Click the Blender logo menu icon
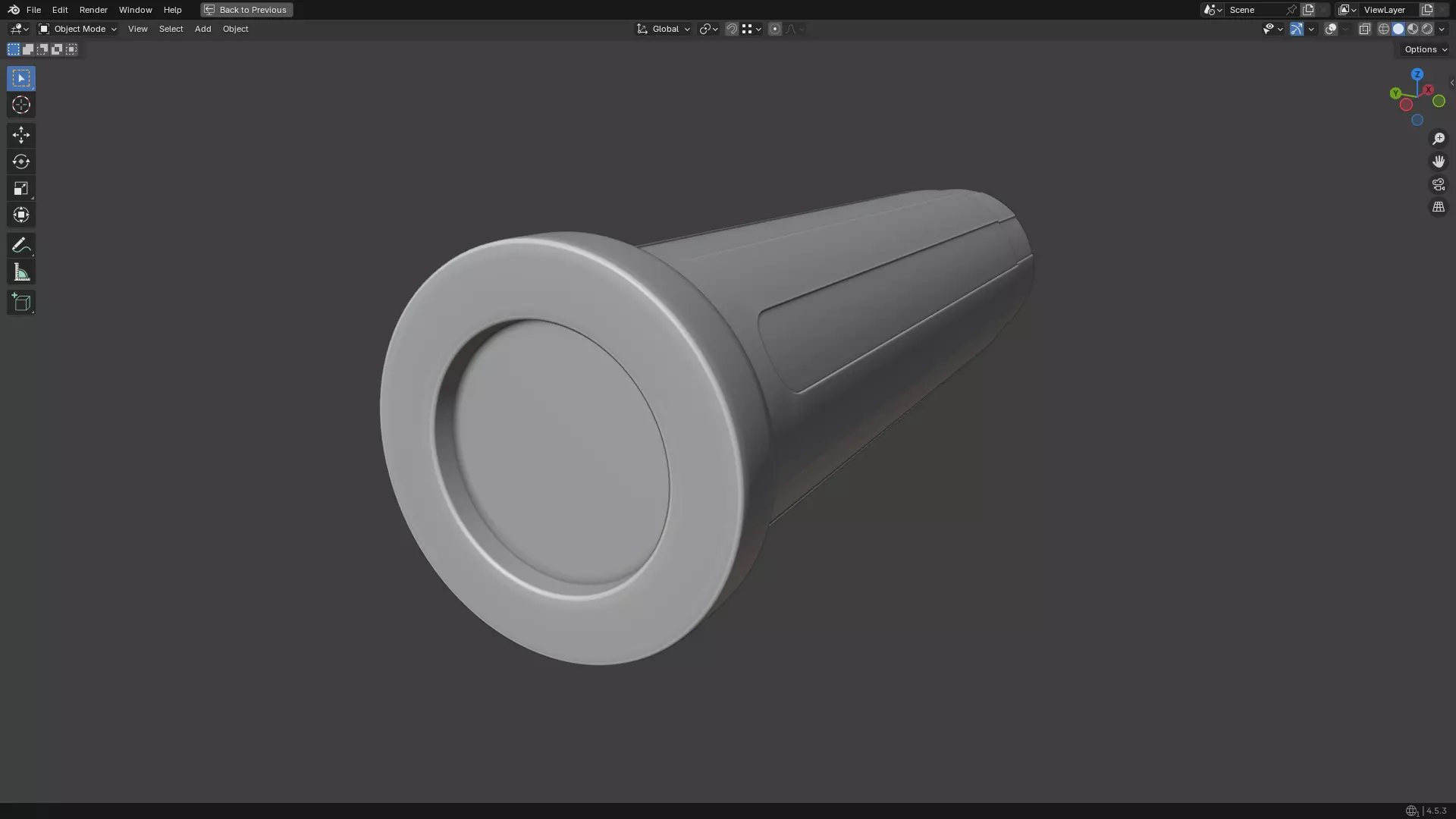Viewport: 1456px width, 819px height. click(x=14, y=10)
